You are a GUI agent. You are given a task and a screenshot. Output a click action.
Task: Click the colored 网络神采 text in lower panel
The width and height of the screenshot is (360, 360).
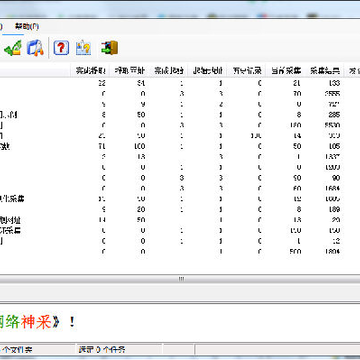pos(25,322)
